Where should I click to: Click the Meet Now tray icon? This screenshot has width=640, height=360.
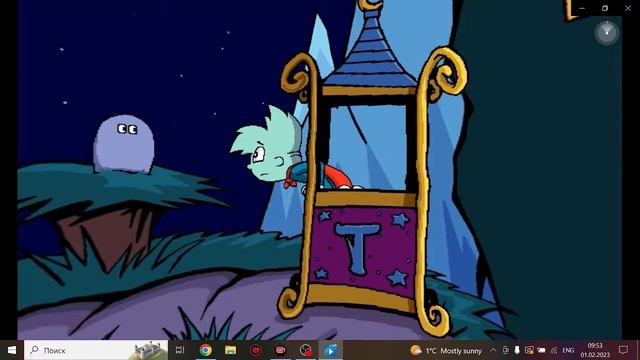pyautogui.click(x=505, y=350)
